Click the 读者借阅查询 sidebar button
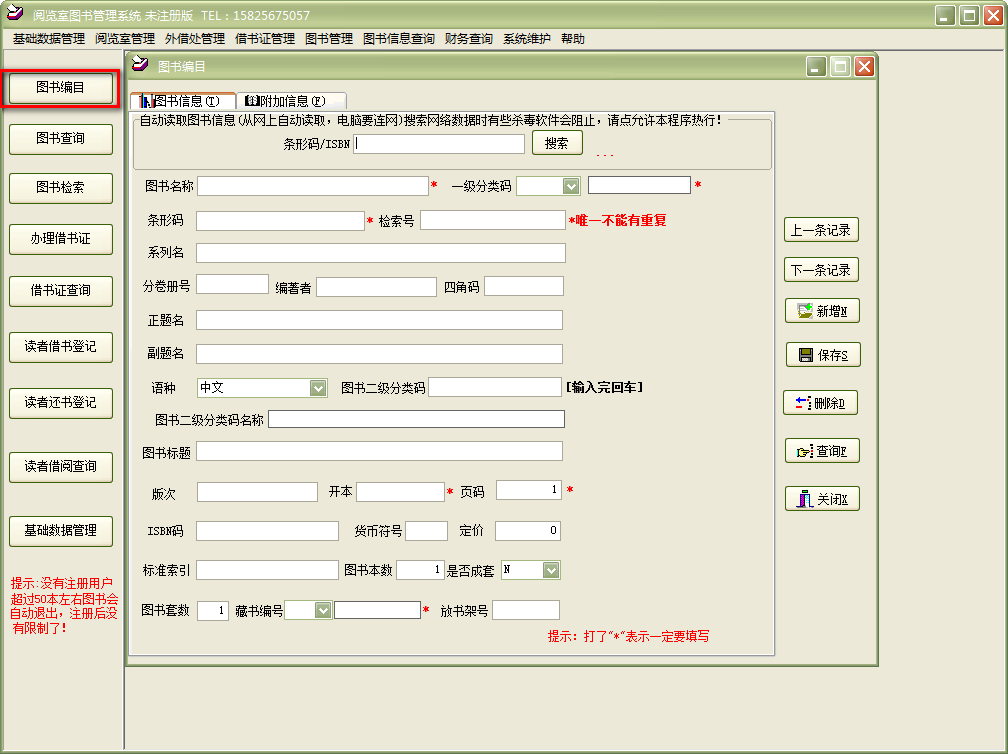 [x=60, y=467]
